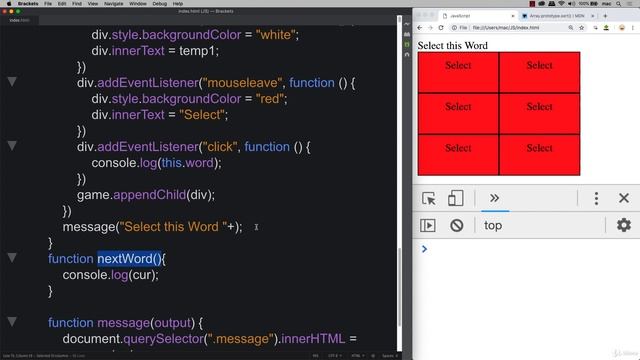Collapse the nextWord function fold triangle
This screenshot has width=640, height=360.
[12, 258]
